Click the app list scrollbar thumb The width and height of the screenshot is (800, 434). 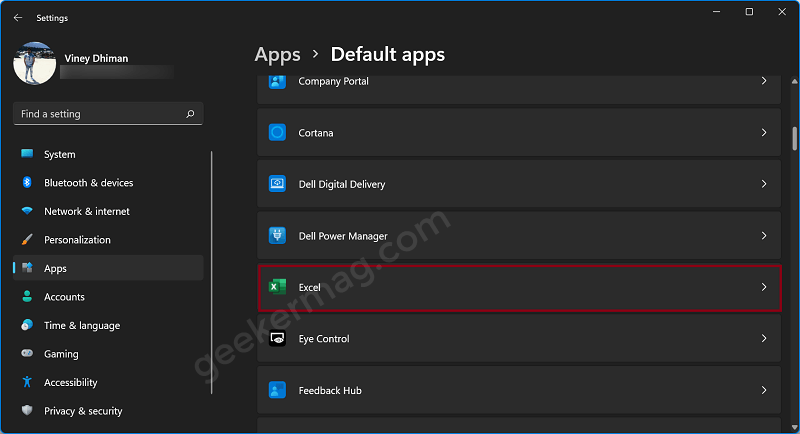click(x=794, y=139)
